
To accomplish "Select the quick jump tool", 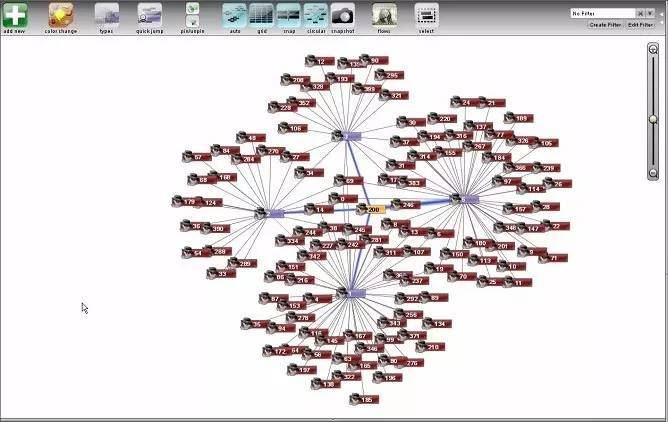I will click(149, 14).
